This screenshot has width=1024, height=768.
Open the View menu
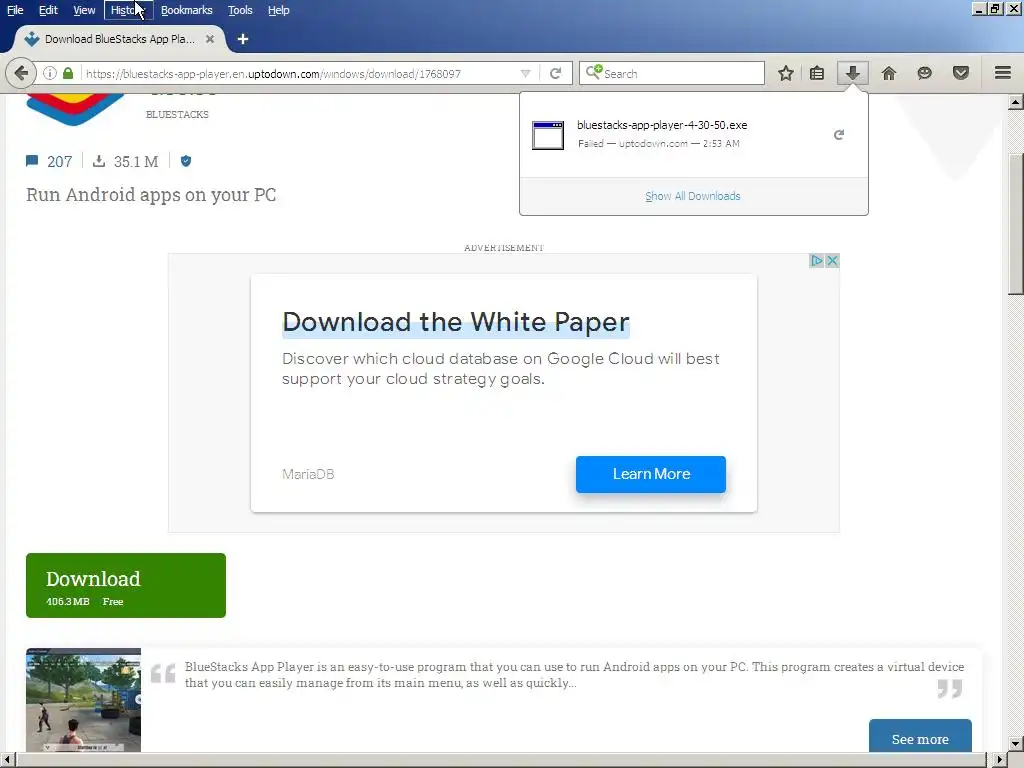tap(84, 10)
